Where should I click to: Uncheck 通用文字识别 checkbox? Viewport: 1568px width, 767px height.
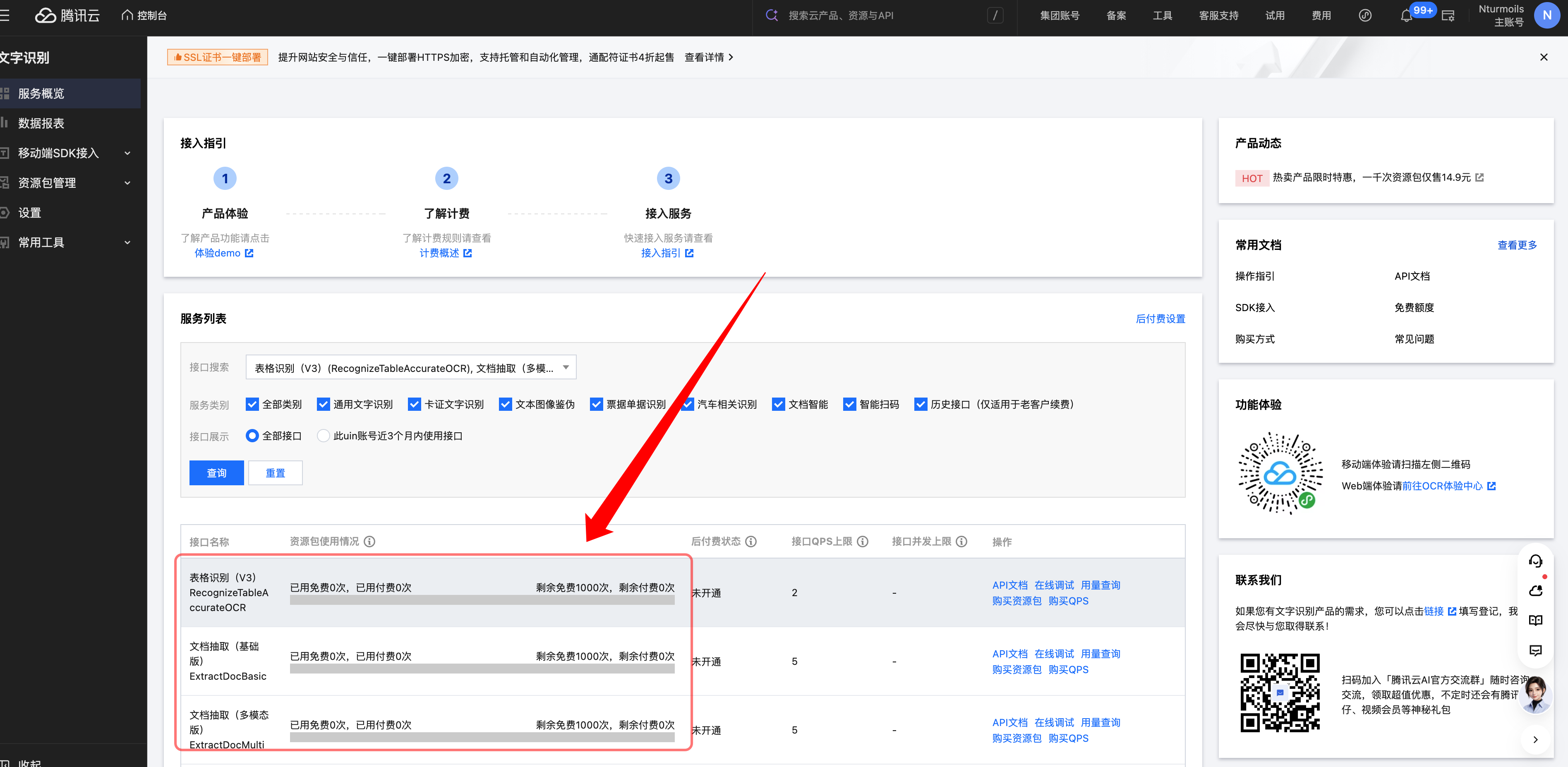[x=323, y=405]
